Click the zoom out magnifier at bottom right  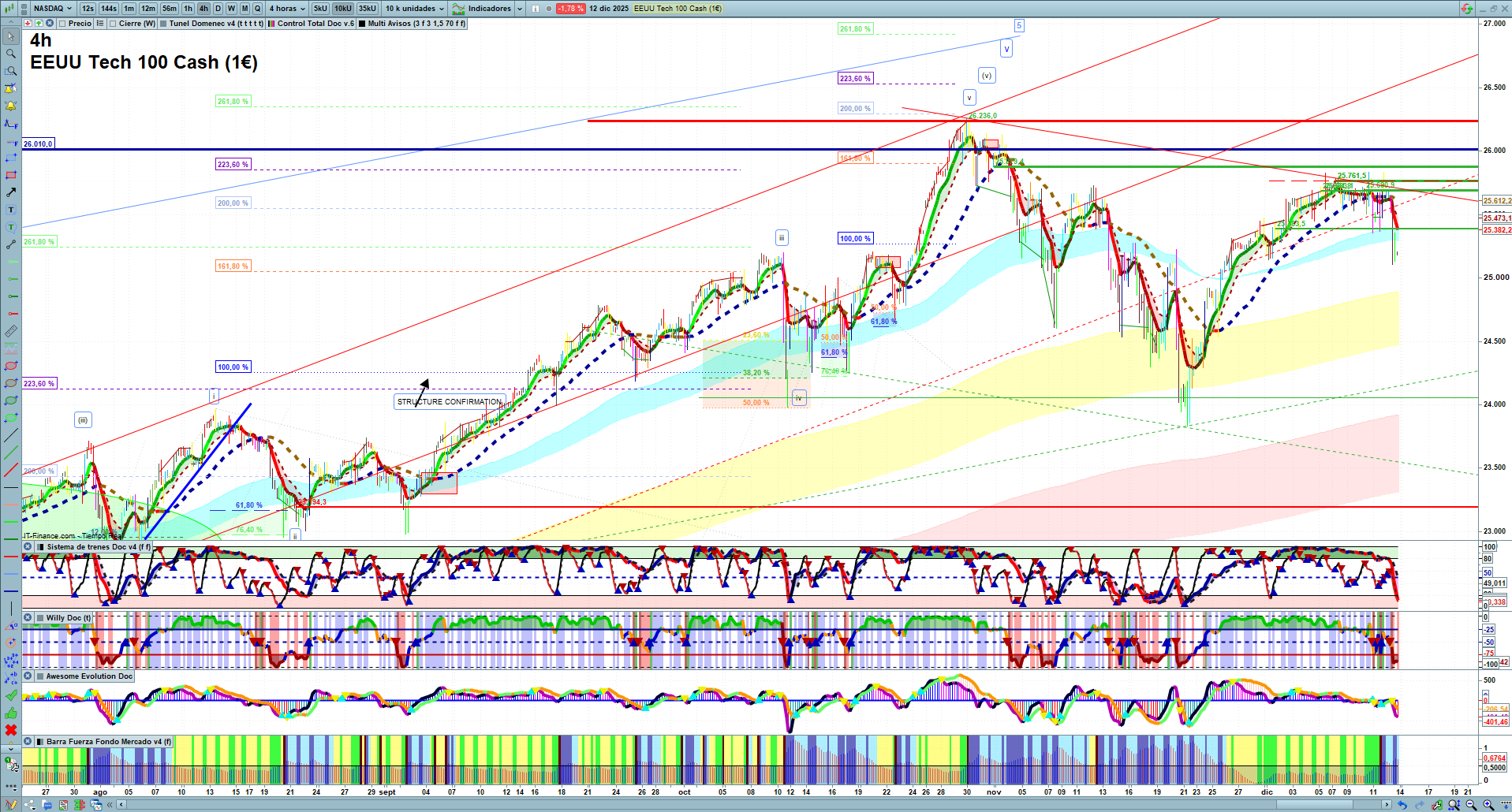pyautogui.click(x=1471, y=805)
